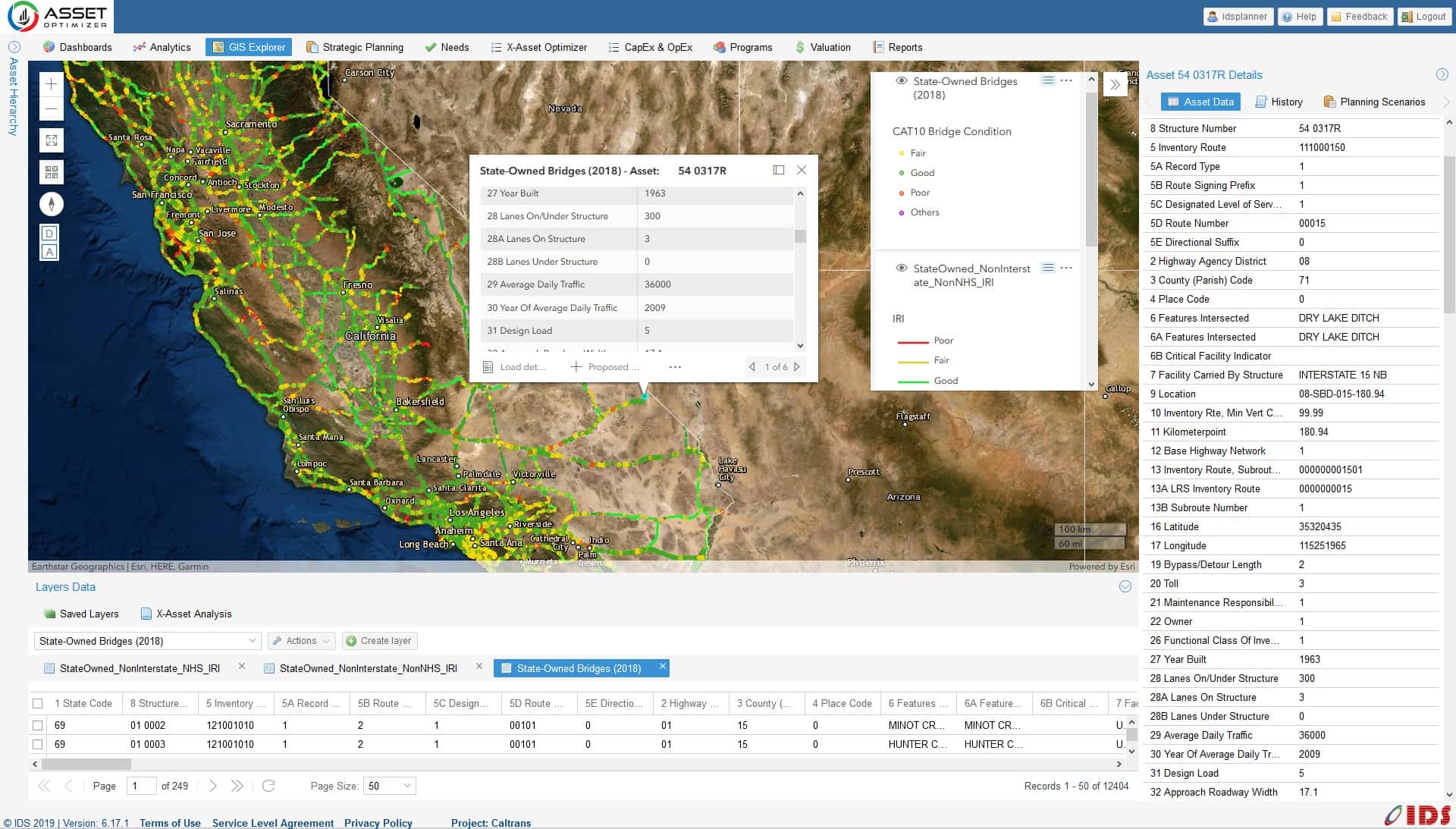This screenshot has width=1456, height=829.
Task: Collapse the legend panel with double-chevron icon
Action: tap(1115, 85)
